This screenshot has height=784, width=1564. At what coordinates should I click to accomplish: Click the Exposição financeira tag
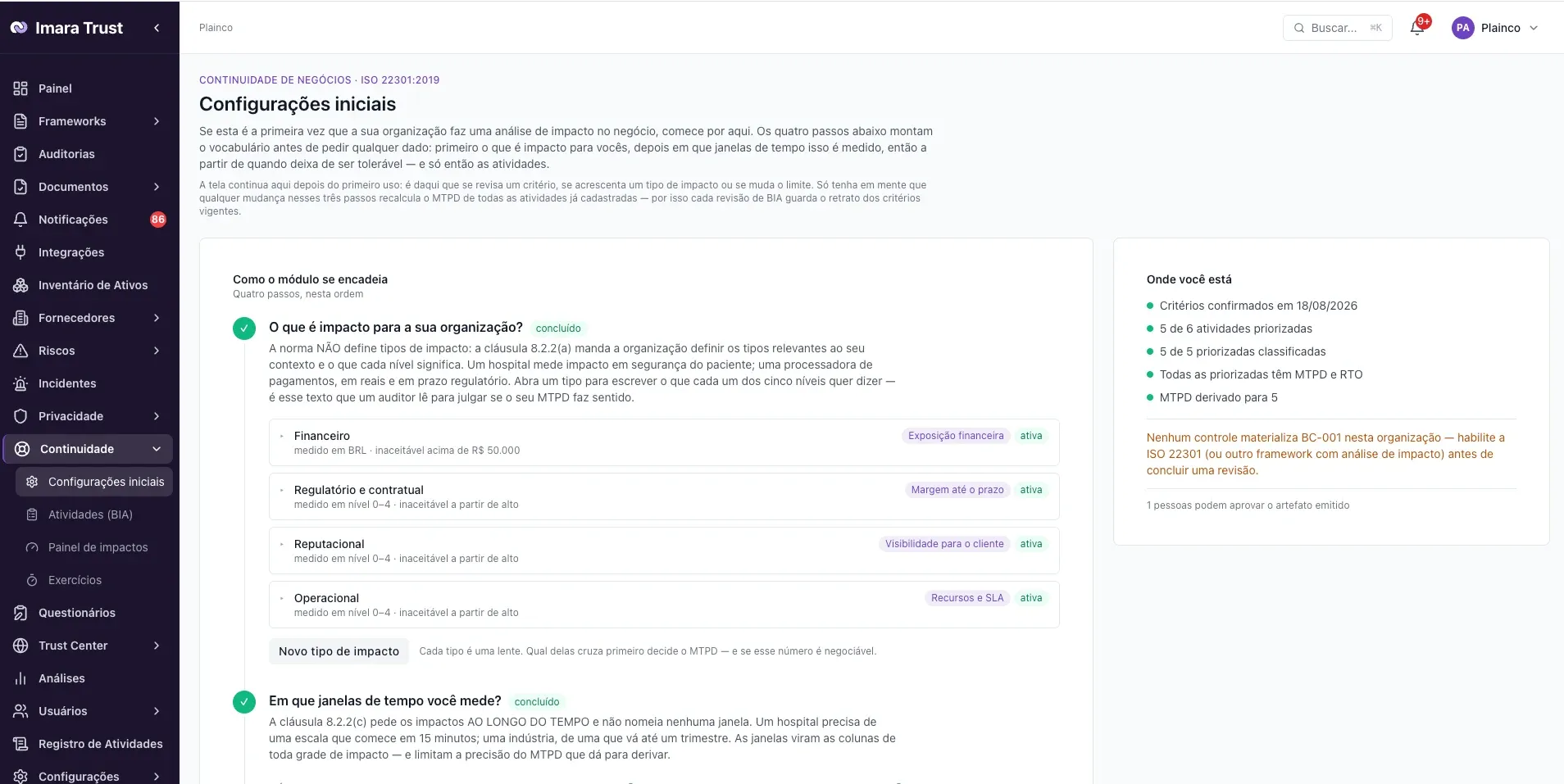[x=956, y=436]
